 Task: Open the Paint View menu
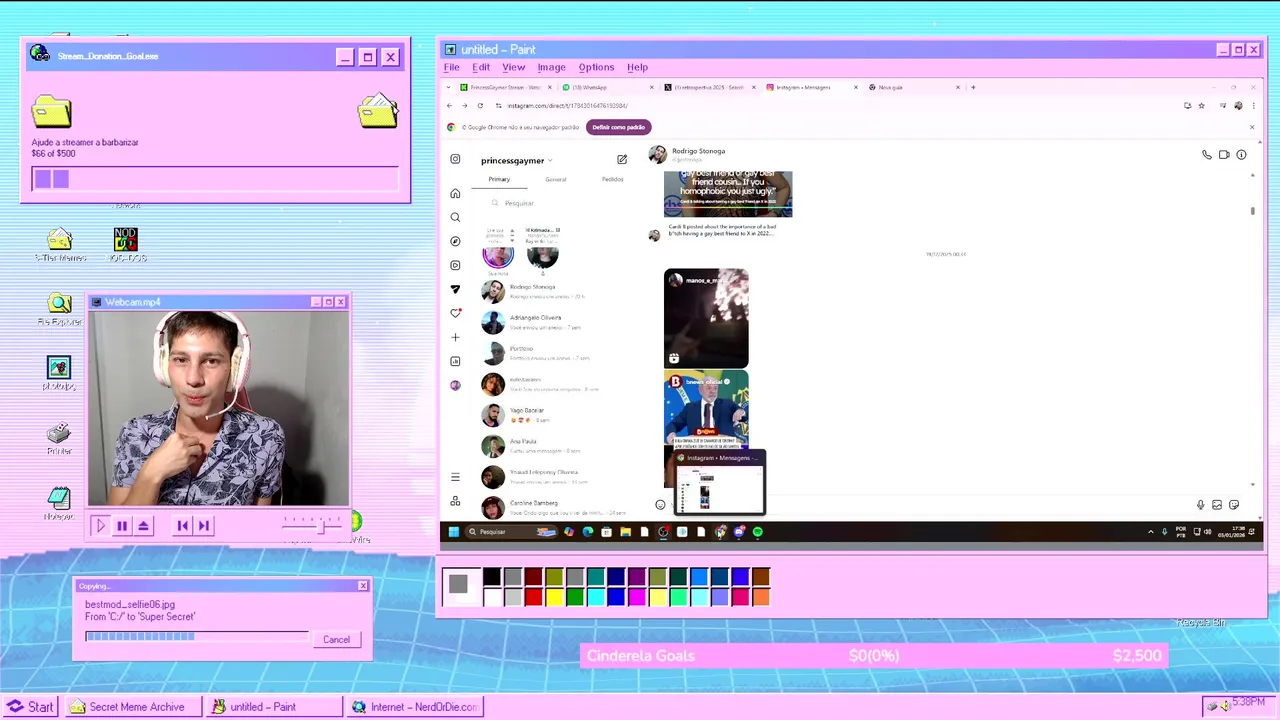pyautogui.click(x=513, y=67)
